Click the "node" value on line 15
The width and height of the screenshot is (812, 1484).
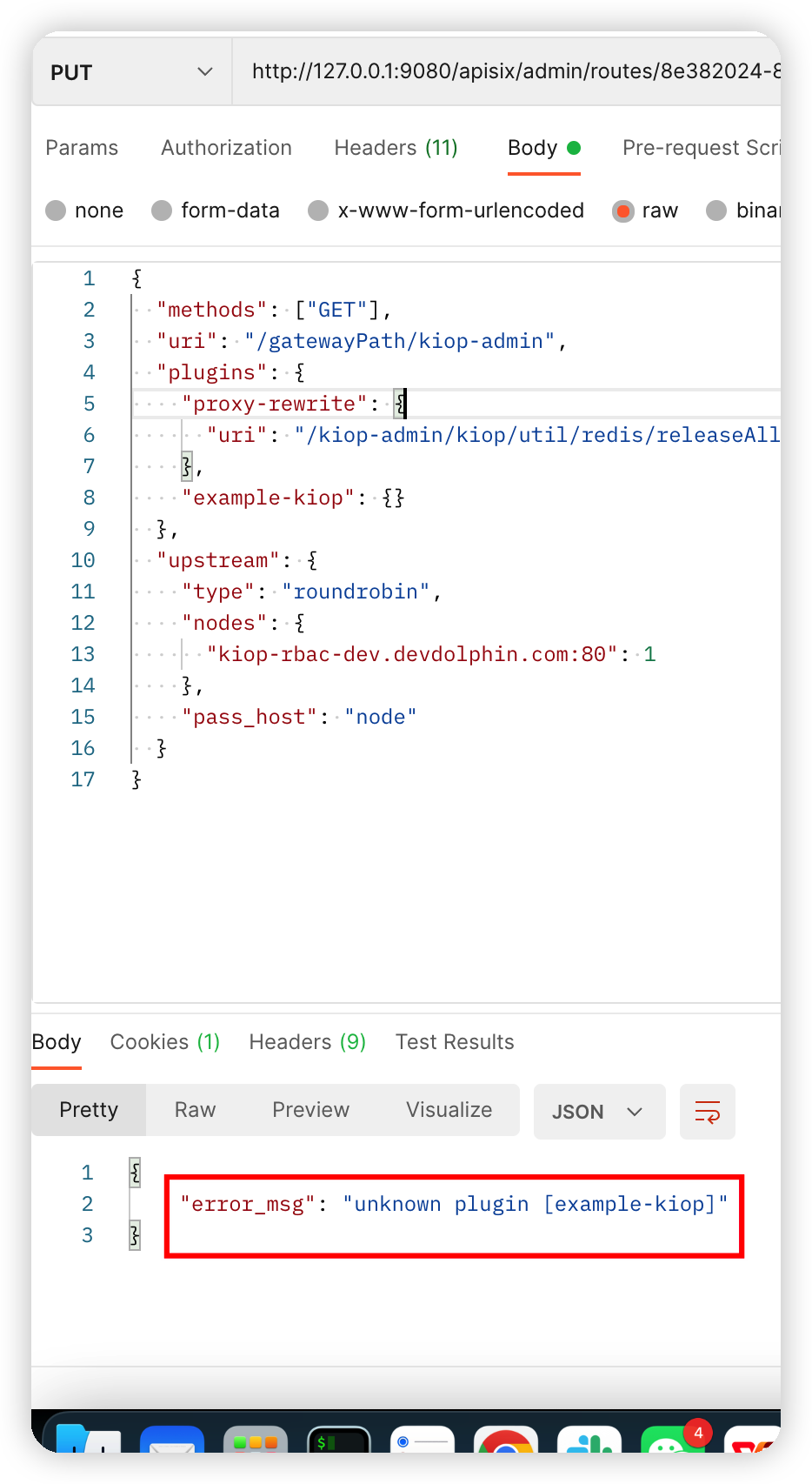(381, 717)
